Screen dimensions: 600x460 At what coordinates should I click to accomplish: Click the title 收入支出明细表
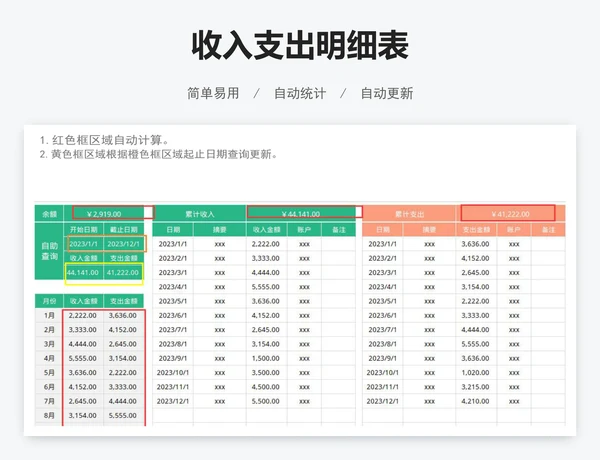click(300, 46)
